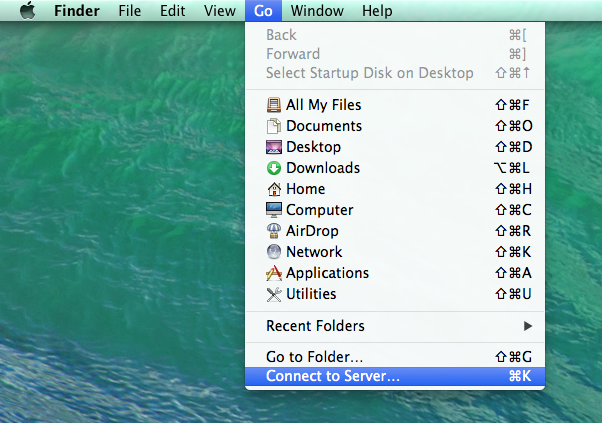Screen dimensions: 602x423
Task: Expand the Recent Folders submenu arrow
Action: click(x=528, y=326)
